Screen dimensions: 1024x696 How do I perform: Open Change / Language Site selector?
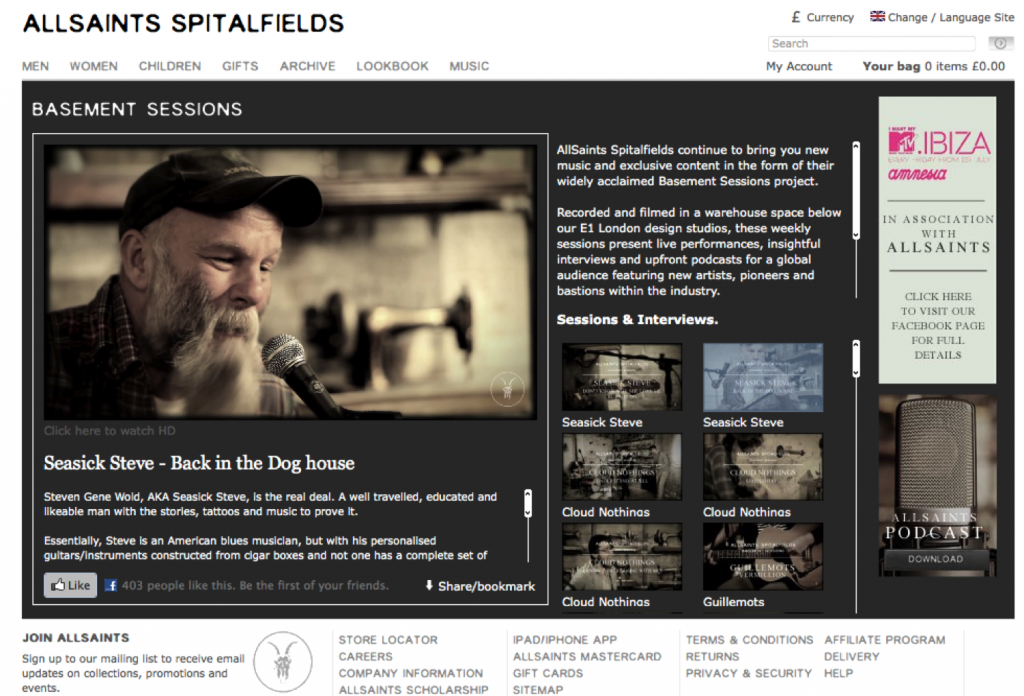942,17
